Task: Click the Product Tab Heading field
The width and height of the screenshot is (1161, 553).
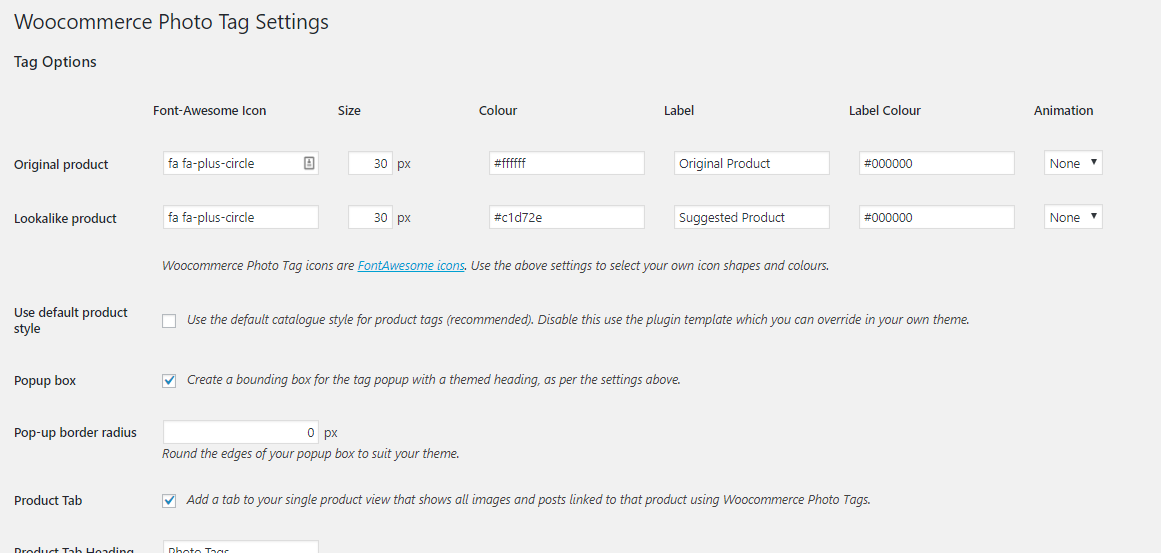Action: pyautogui.click(x=241, y=547)
